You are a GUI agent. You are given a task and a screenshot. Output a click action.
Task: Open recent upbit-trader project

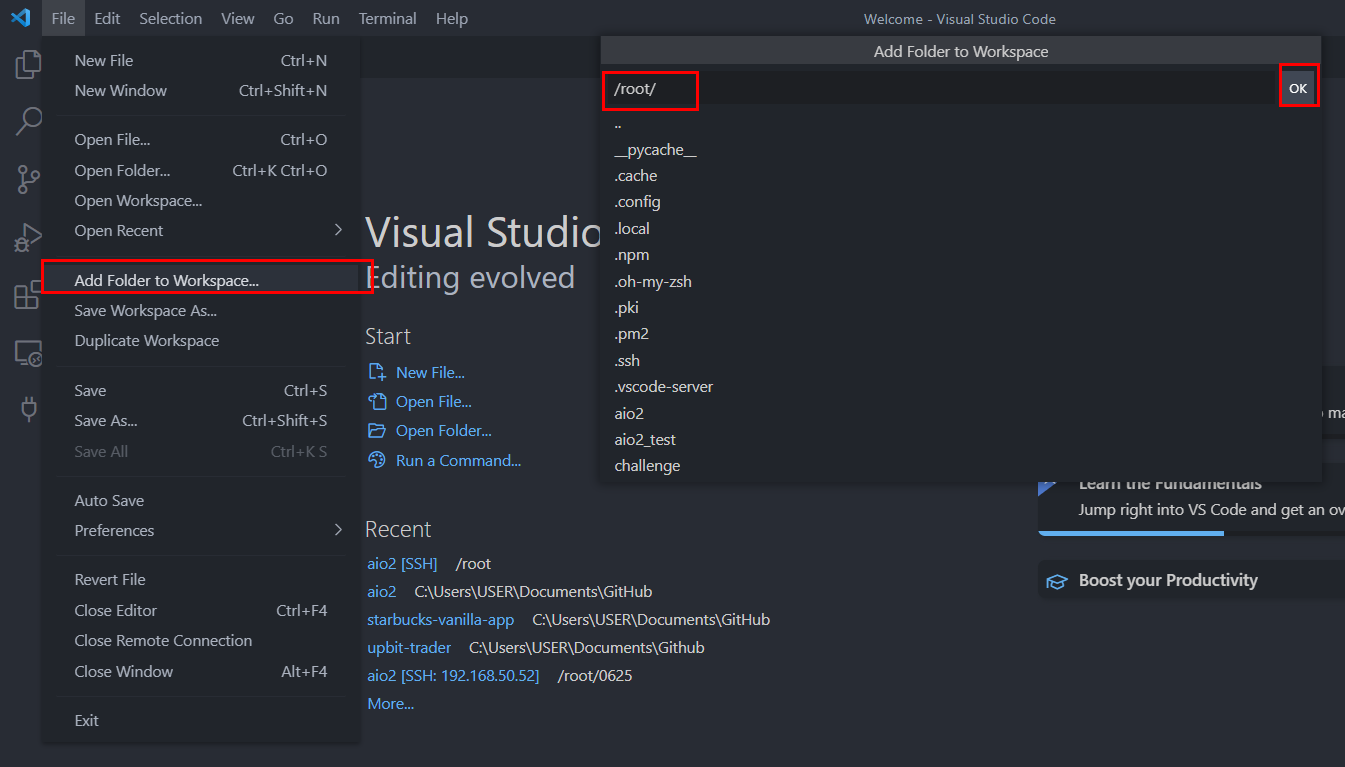409,647
